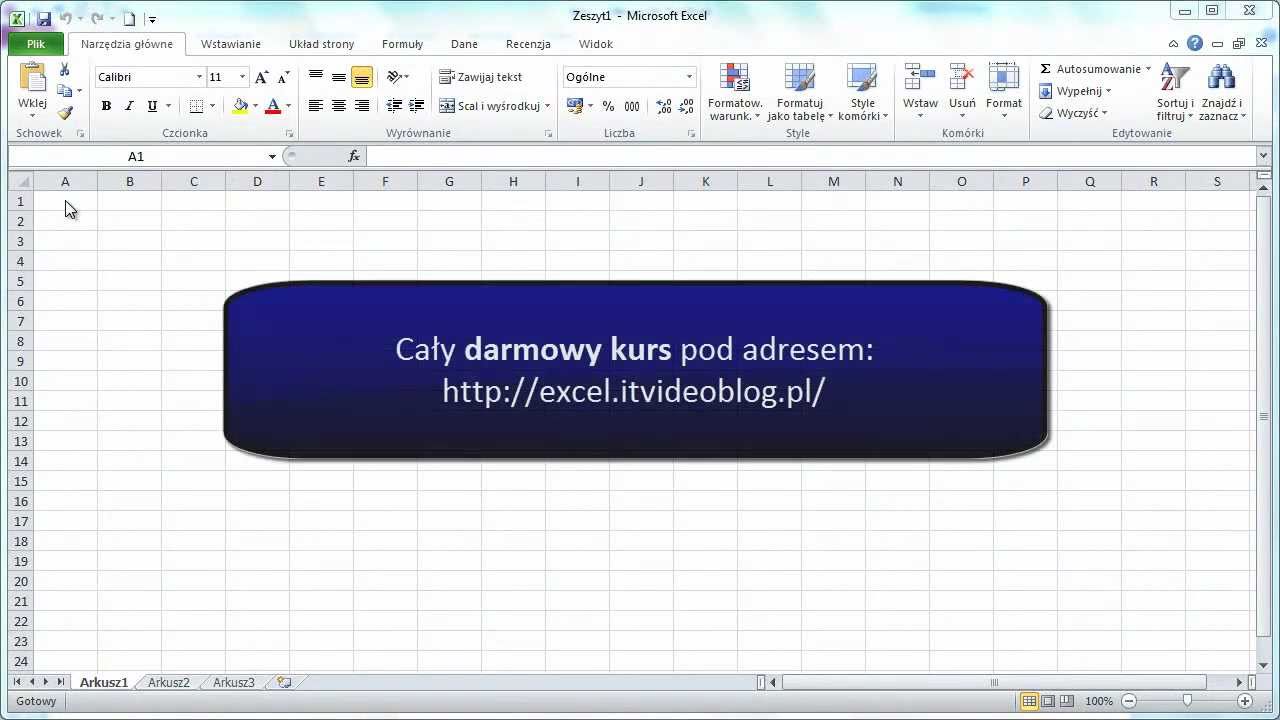Open the Plik file tab
This screenshot has width=1280, height=720.
pyautogui.click(x=36, y=44)
